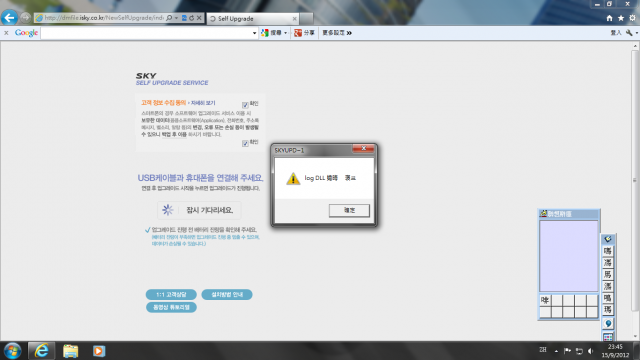Viewport: 640px width, 360px height.
Task: Click the Google Toolbar 搜尋 search button
Action: [271, 33]
